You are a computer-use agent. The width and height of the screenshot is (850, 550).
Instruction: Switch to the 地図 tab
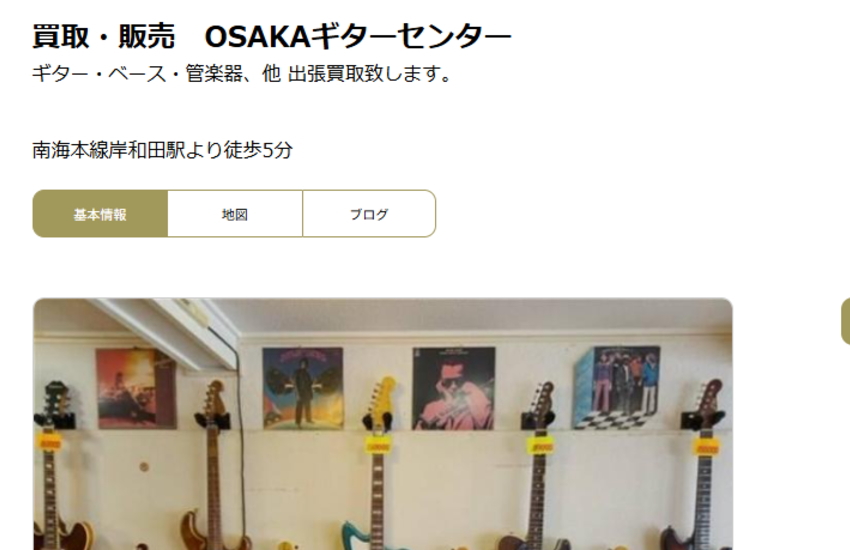(x=235, y=213)
